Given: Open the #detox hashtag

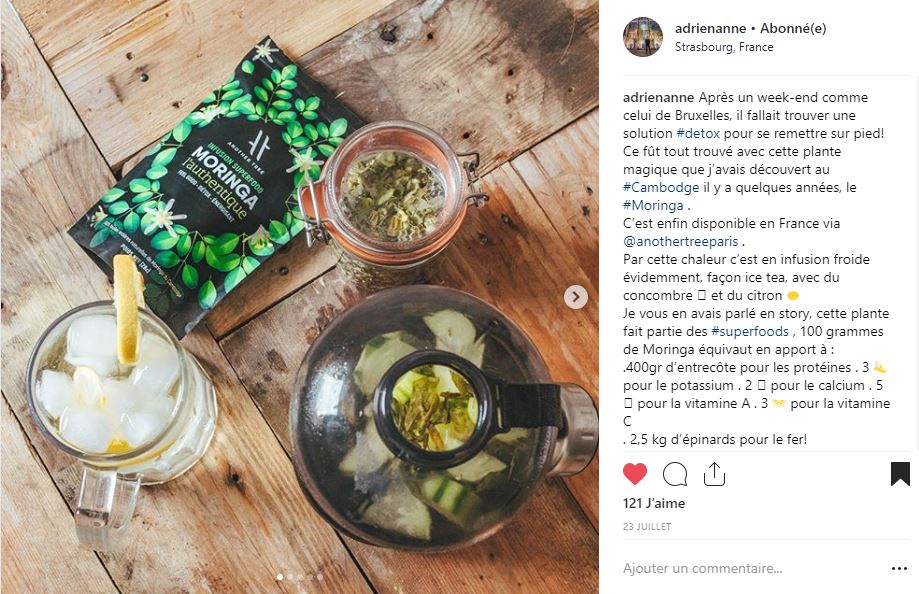Looking at the screenshot, I should coord(697,133).
